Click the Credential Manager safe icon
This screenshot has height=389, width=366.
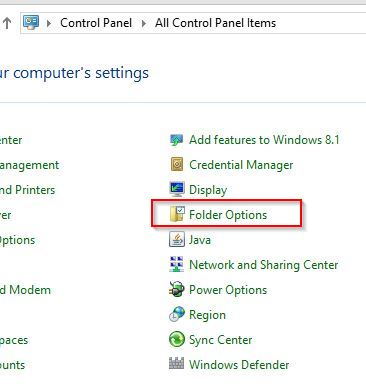point(176,165)
